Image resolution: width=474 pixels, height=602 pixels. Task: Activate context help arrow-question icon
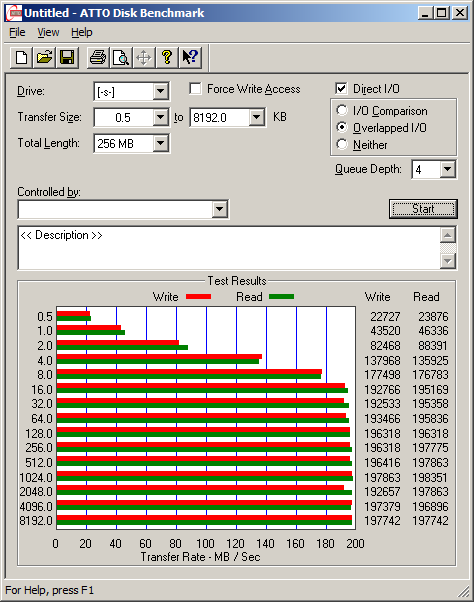tap(190, 58)
